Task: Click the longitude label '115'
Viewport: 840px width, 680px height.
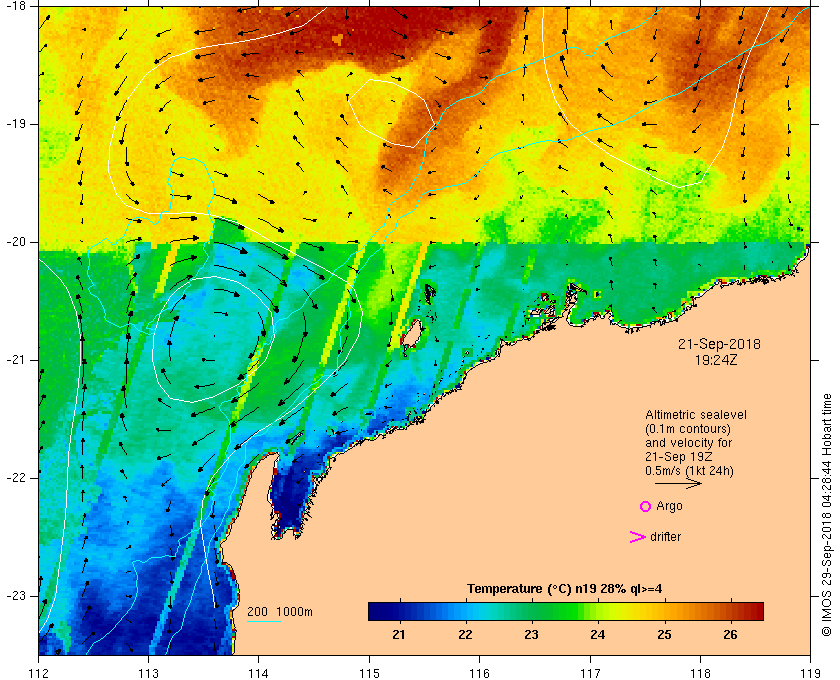Action: [369, 672]
